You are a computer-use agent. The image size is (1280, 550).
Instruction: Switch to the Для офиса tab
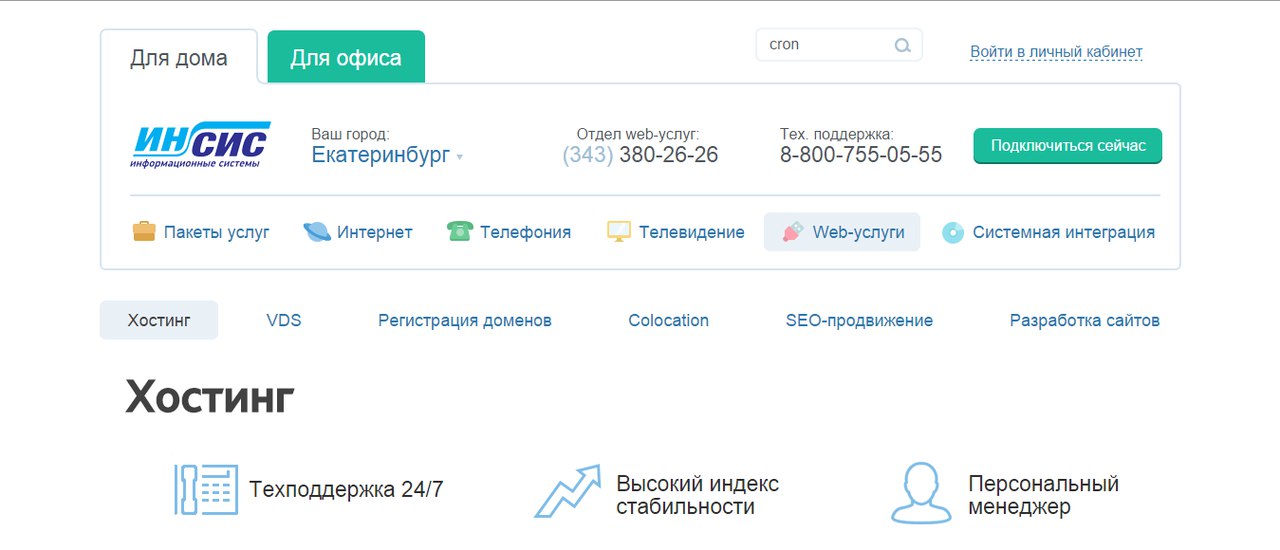click(x=346, y=58)
